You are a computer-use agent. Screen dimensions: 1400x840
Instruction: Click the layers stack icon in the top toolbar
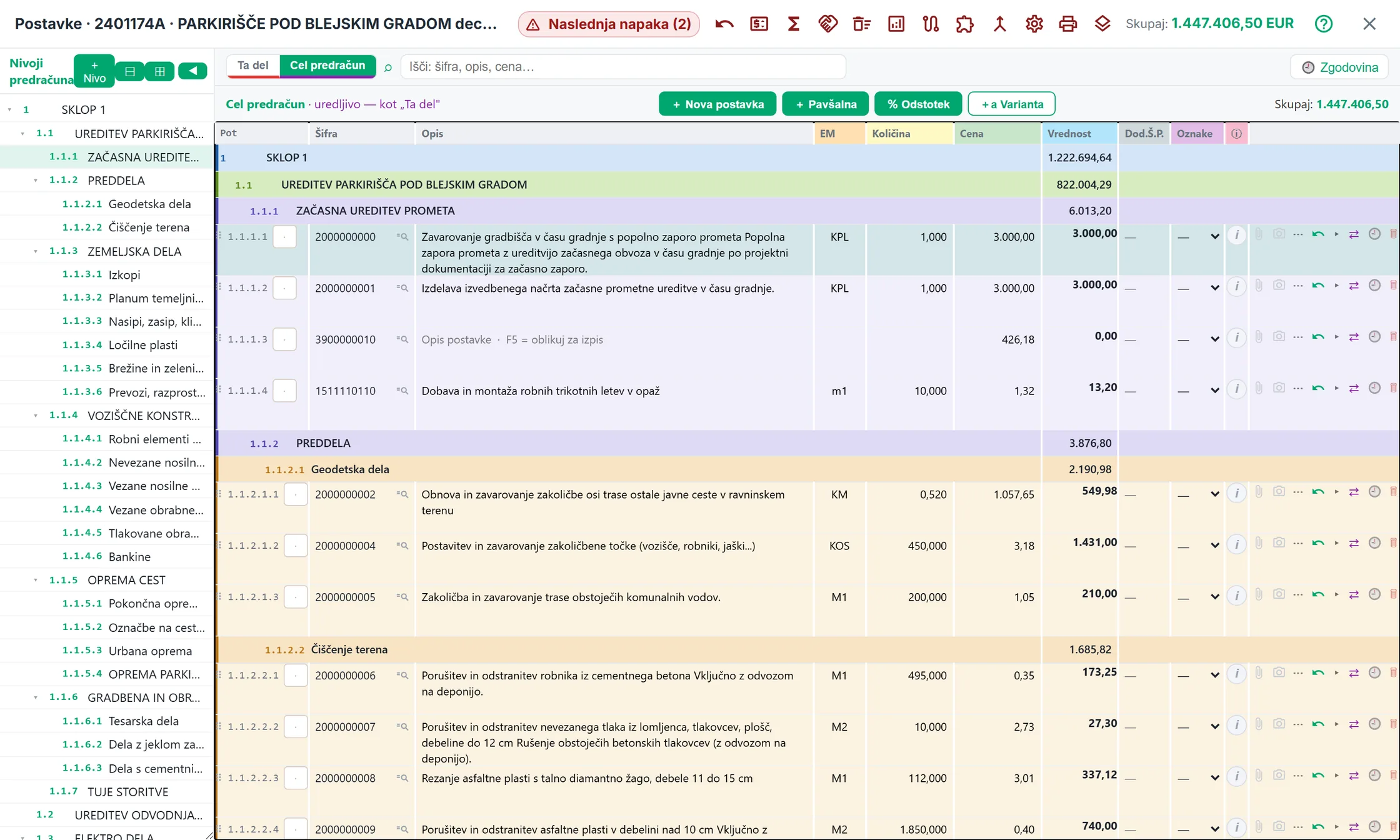coord(1102,24)
